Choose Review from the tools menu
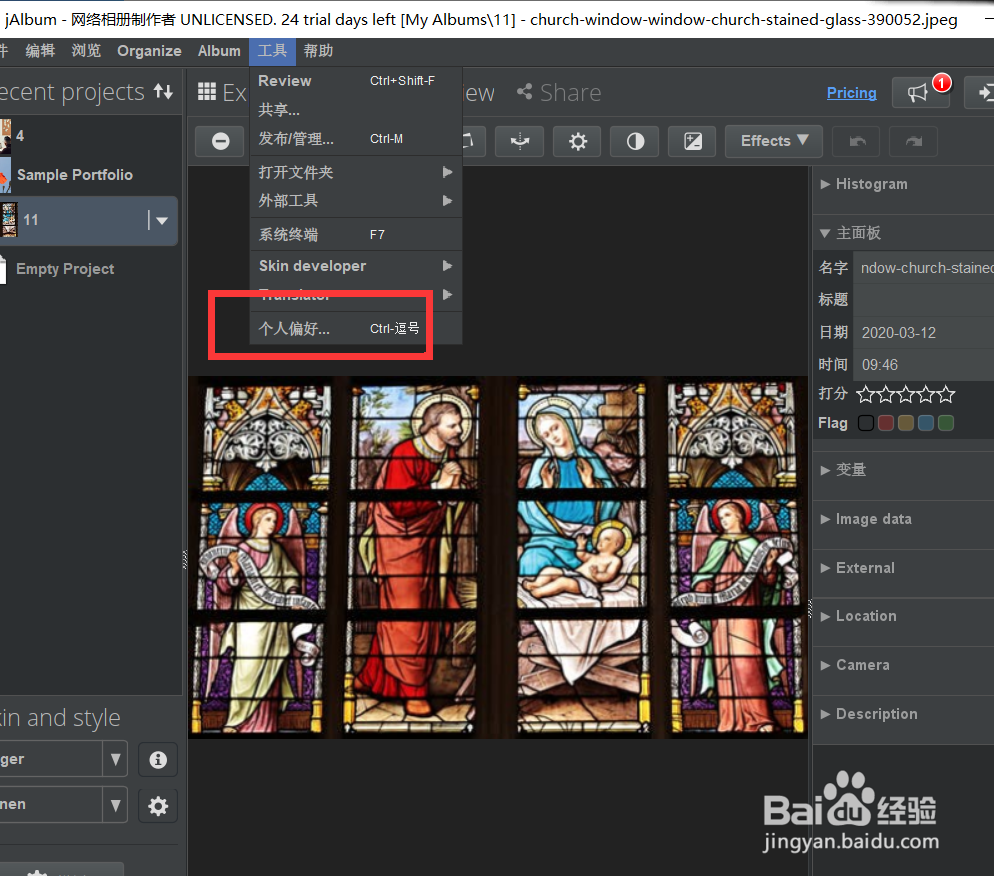This screenshot has height=876, width=994. pyautogui.click(x=356, y=81)
